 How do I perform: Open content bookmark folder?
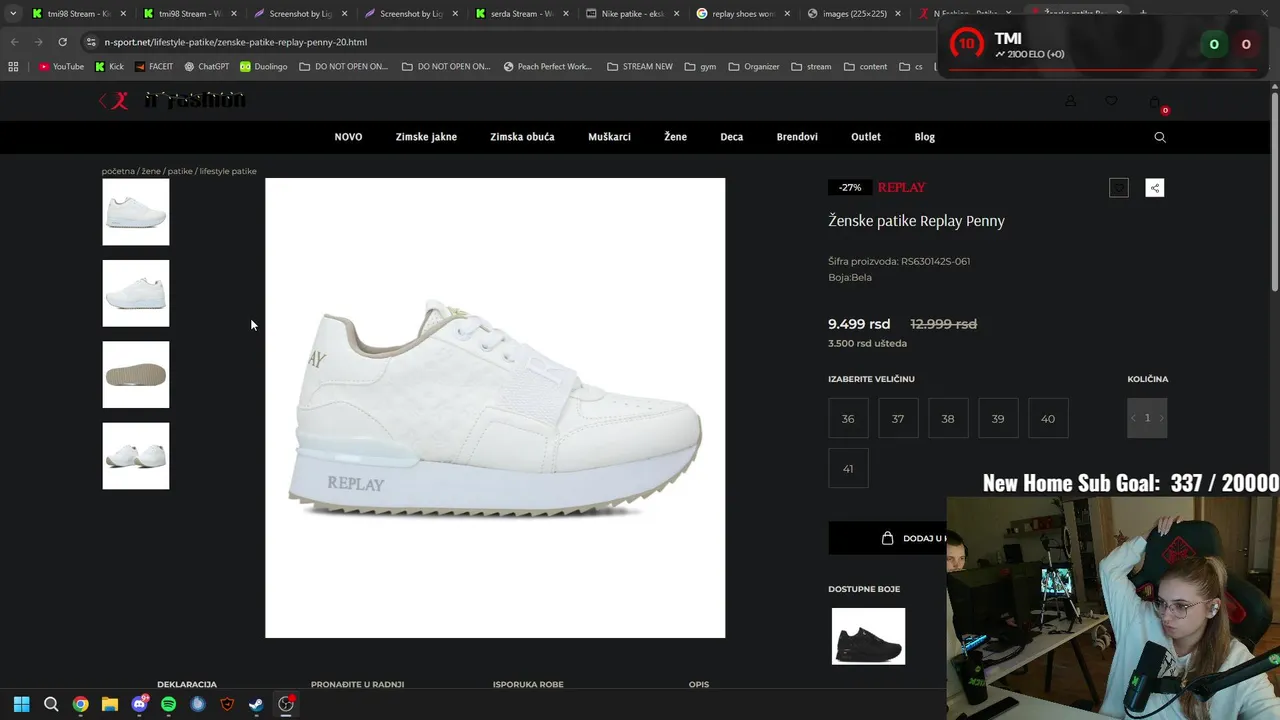[865, 67]
